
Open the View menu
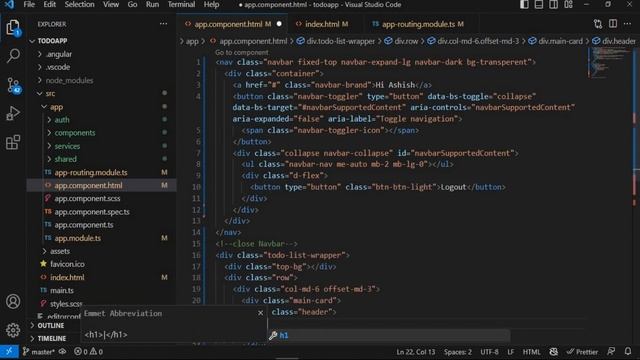[x=111, y=4]
